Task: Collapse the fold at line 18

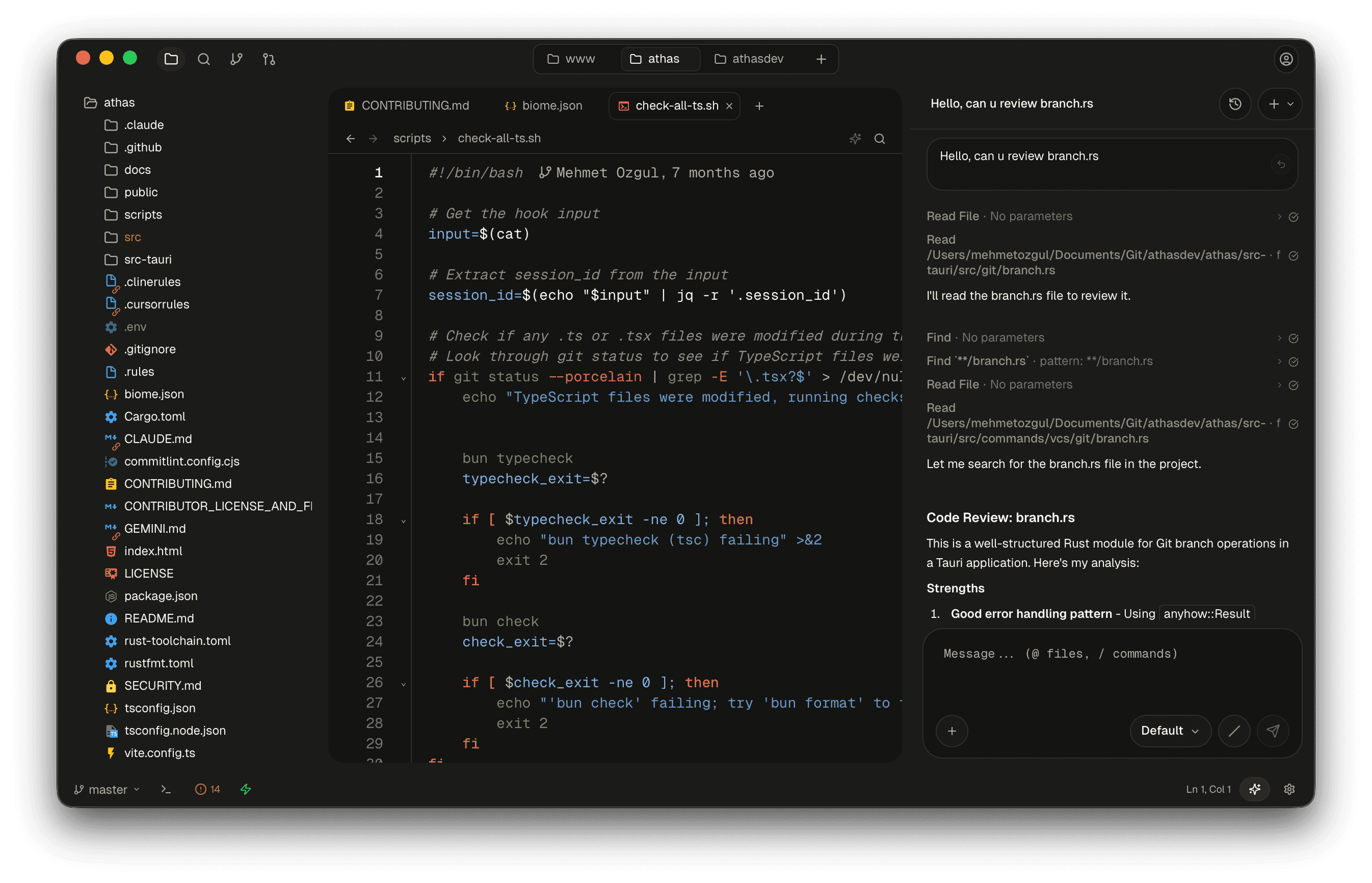Action: [404, 521]
